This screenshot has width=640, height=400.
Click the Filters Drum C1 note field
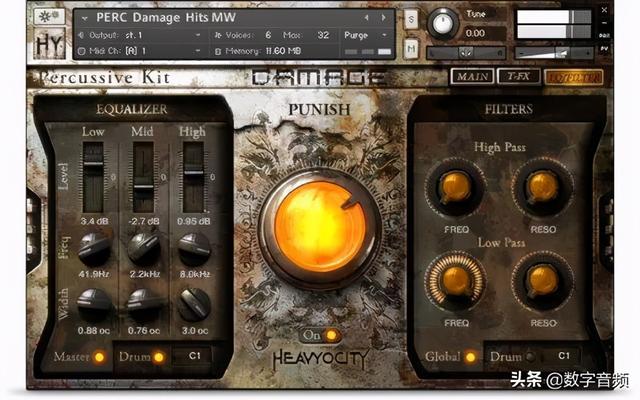562,356
